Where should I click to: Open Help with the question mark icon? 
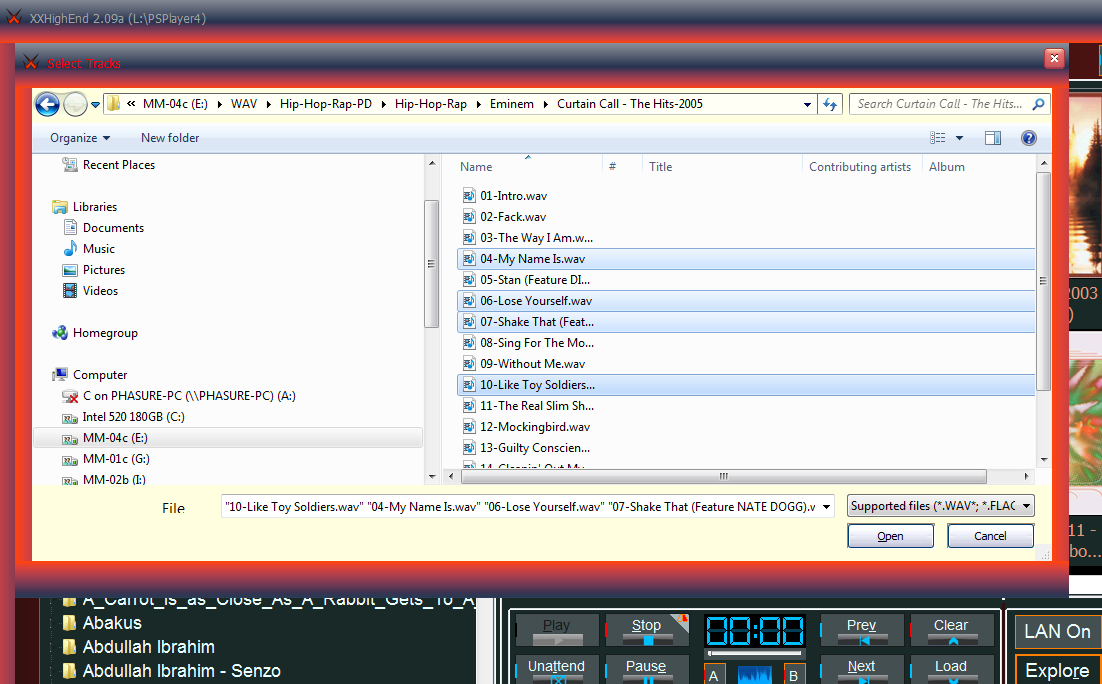1029,138
